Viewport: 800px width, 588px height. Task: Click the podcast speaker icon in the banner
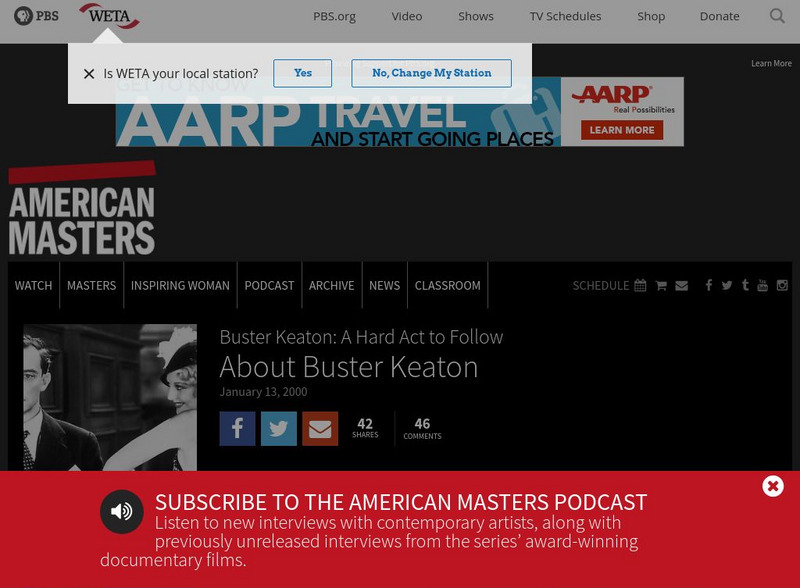point(122,510)
